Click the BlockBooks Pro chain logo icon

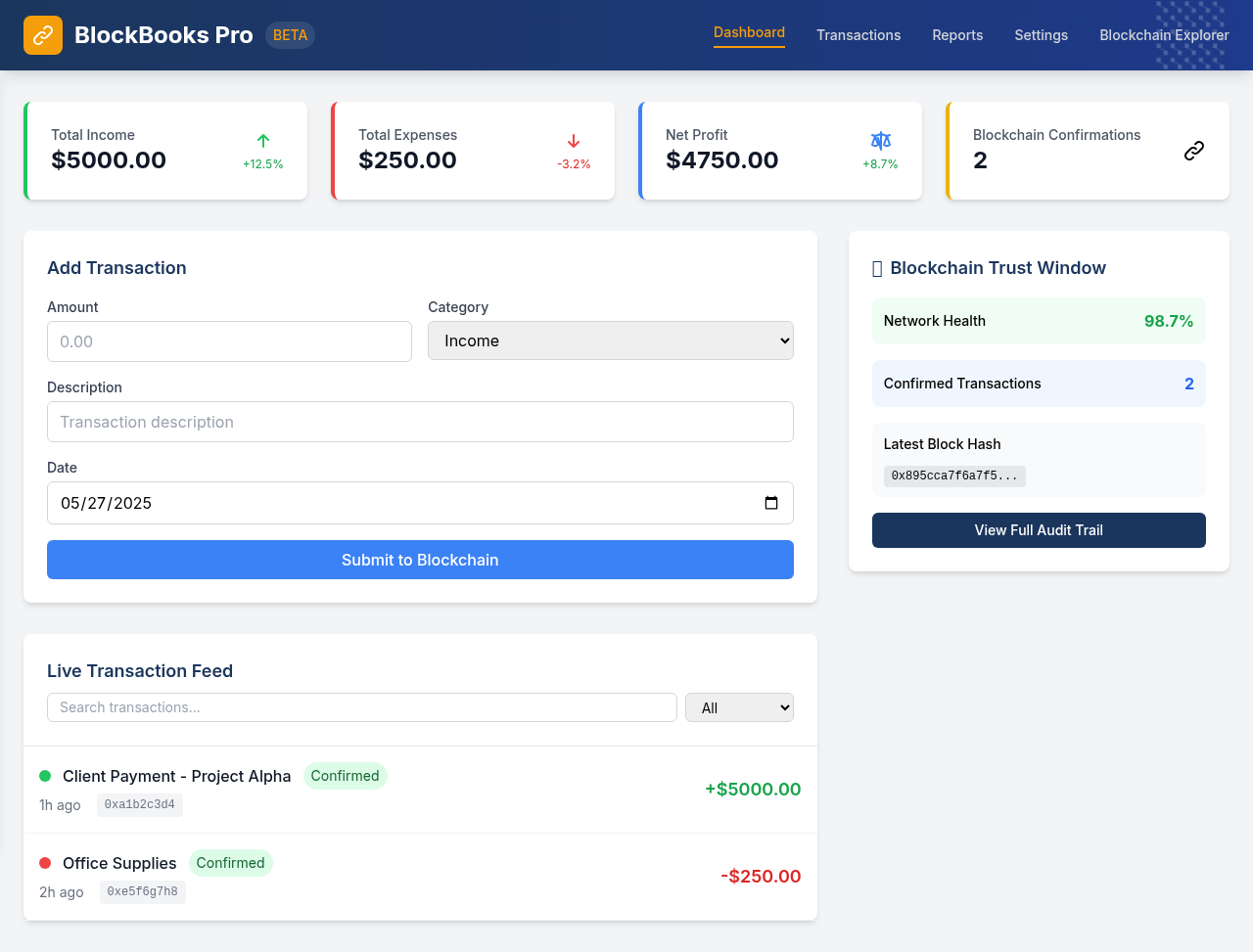[42, 34]
